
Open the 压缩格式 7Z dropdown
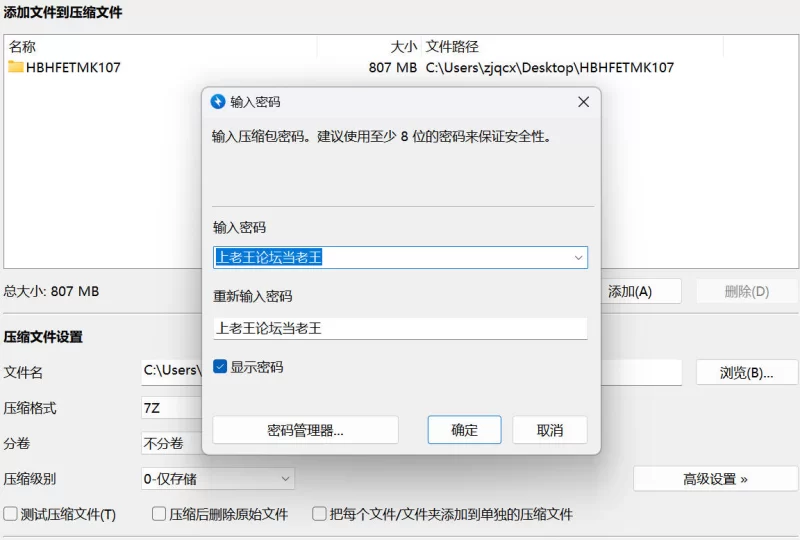[x=170, y=408]
